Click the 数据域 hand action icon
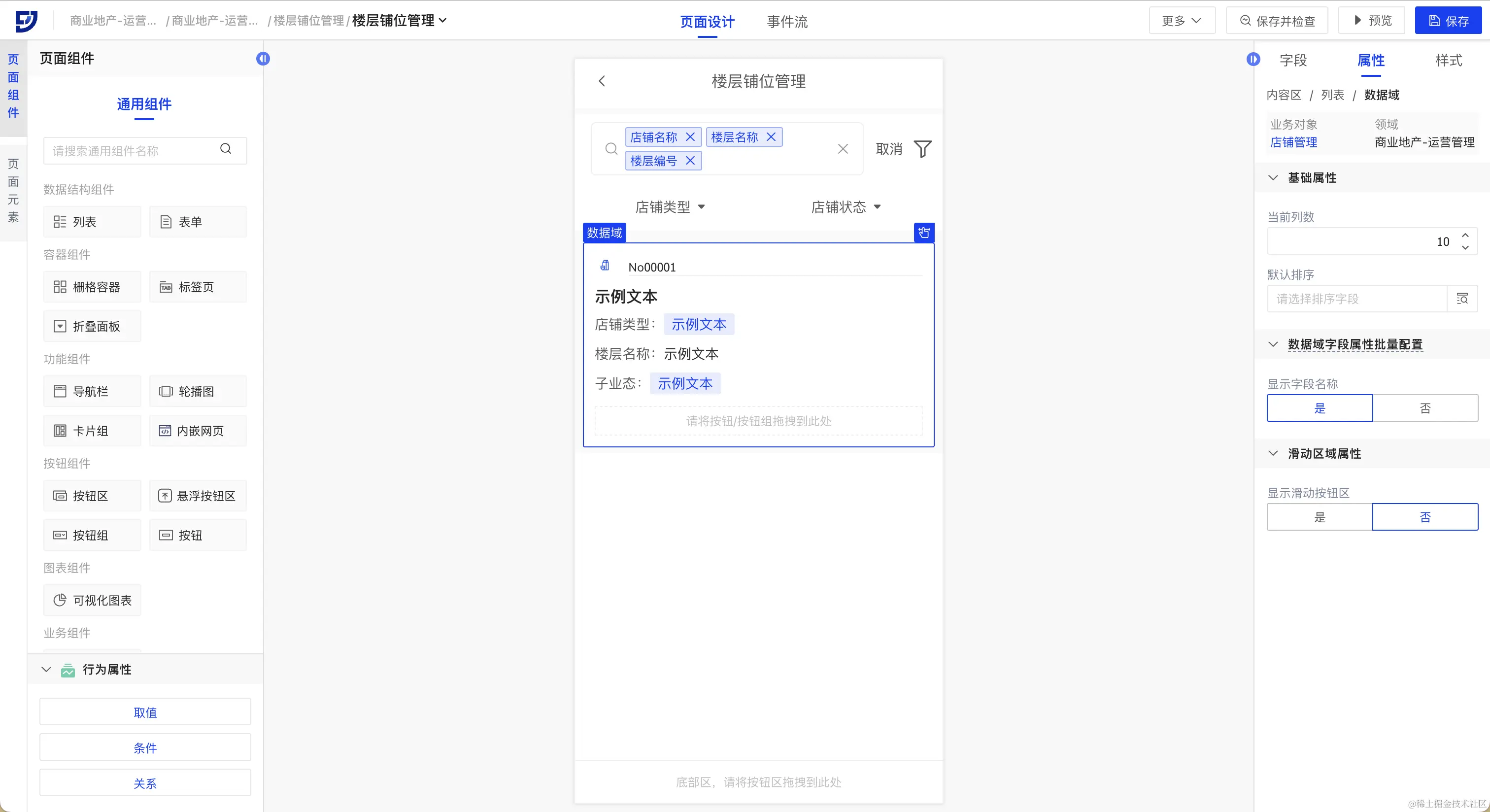The height and width of the screenshot is (812, 1490). 924,233
